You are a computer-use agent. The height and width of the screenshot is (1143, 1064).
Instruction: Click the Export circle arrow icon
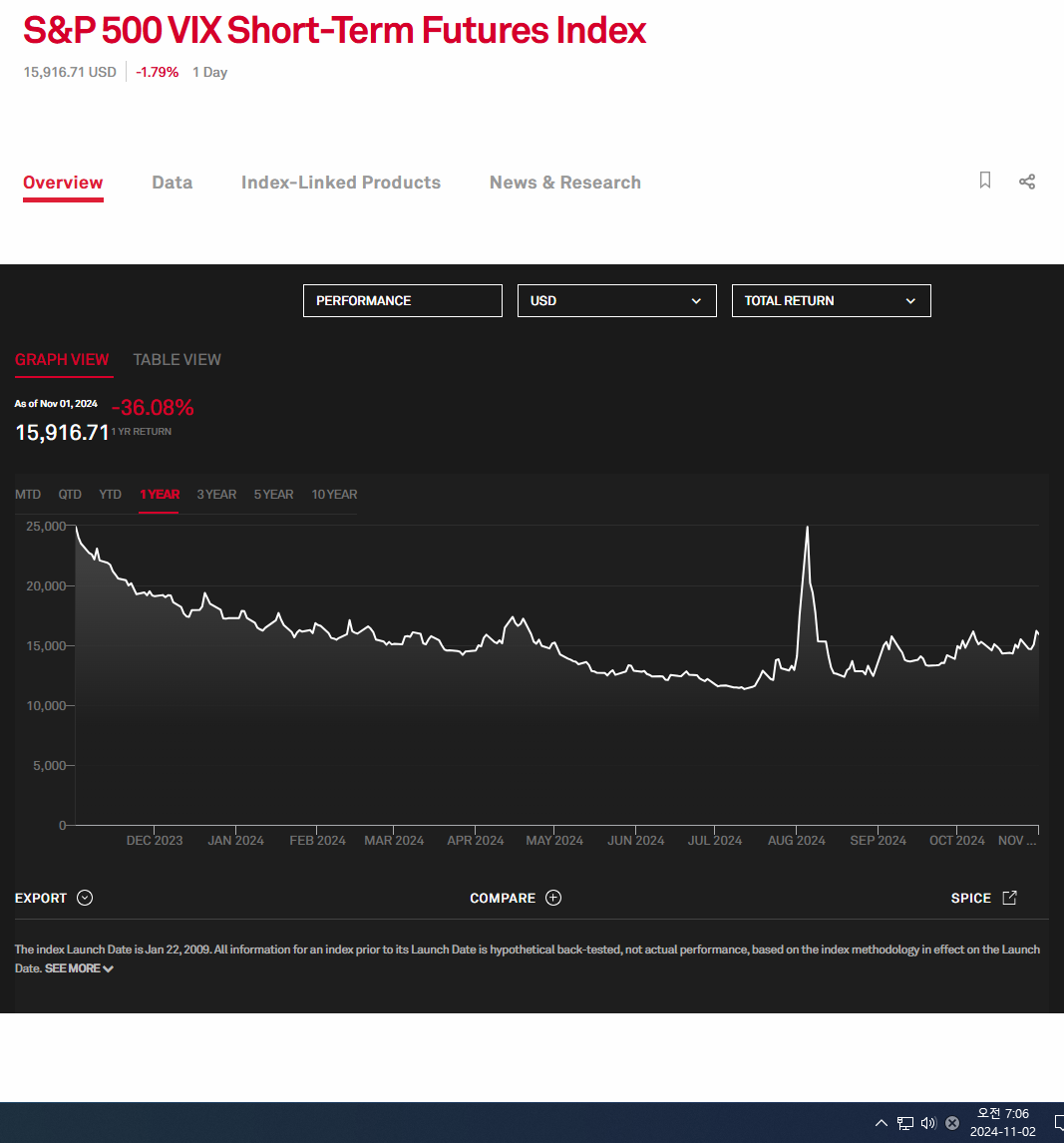85,898
